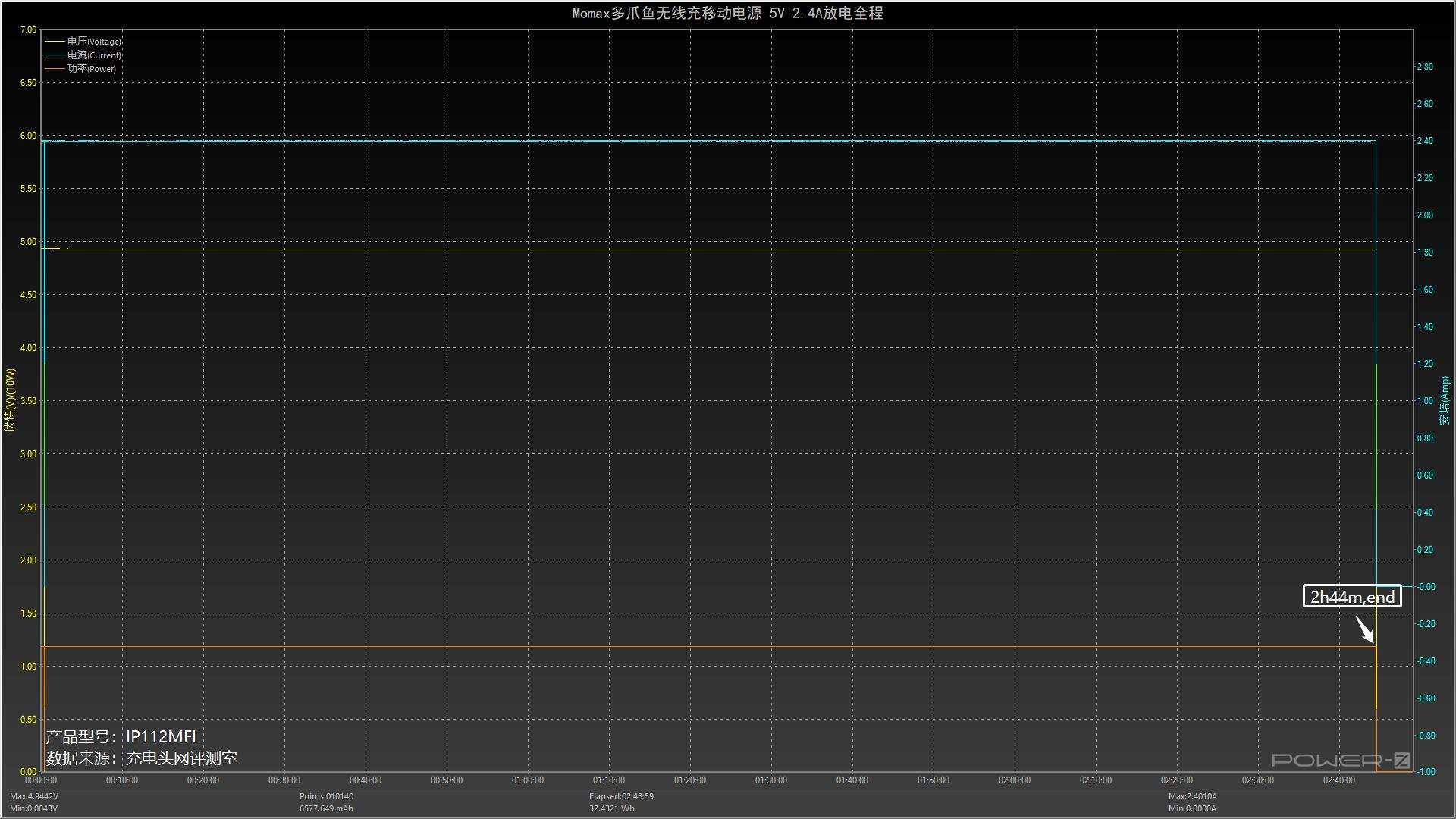This screenshot has height=819, width=1456.
Task: Click the 00:00:00 time axis label
Action: coord(41,780)
